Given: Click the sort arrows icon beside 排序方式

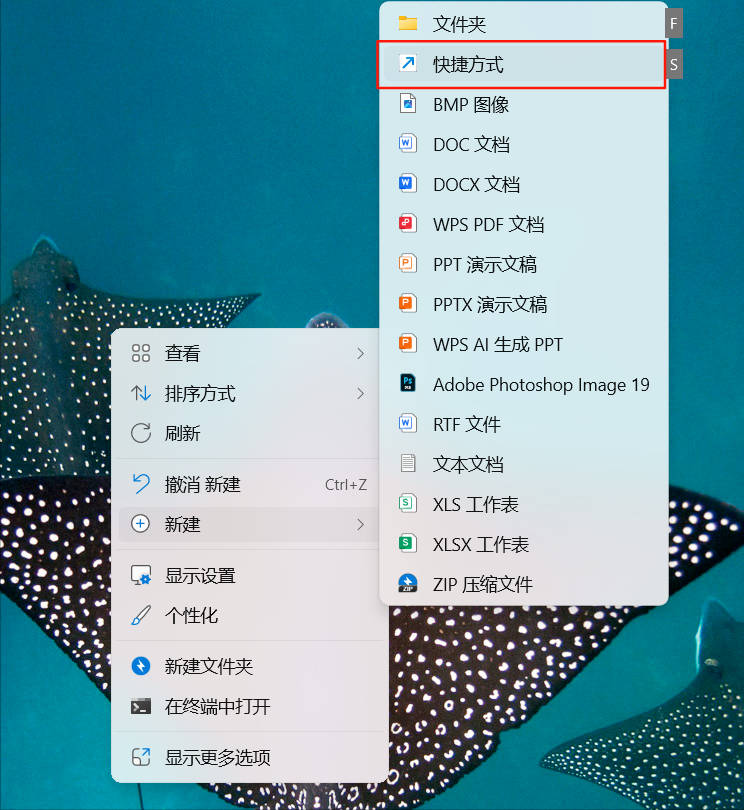Looking at the screenshot, I should pos(141,393).
